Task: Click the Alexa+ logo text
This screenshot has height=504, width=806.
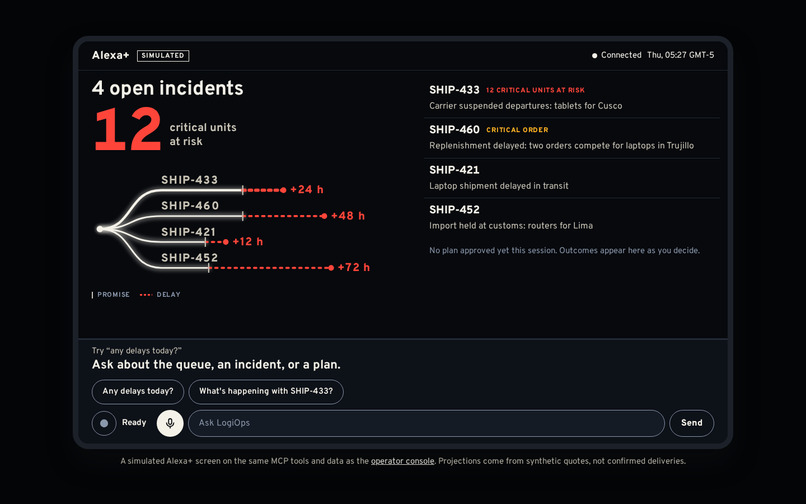Action: click(x=111, y=56)
